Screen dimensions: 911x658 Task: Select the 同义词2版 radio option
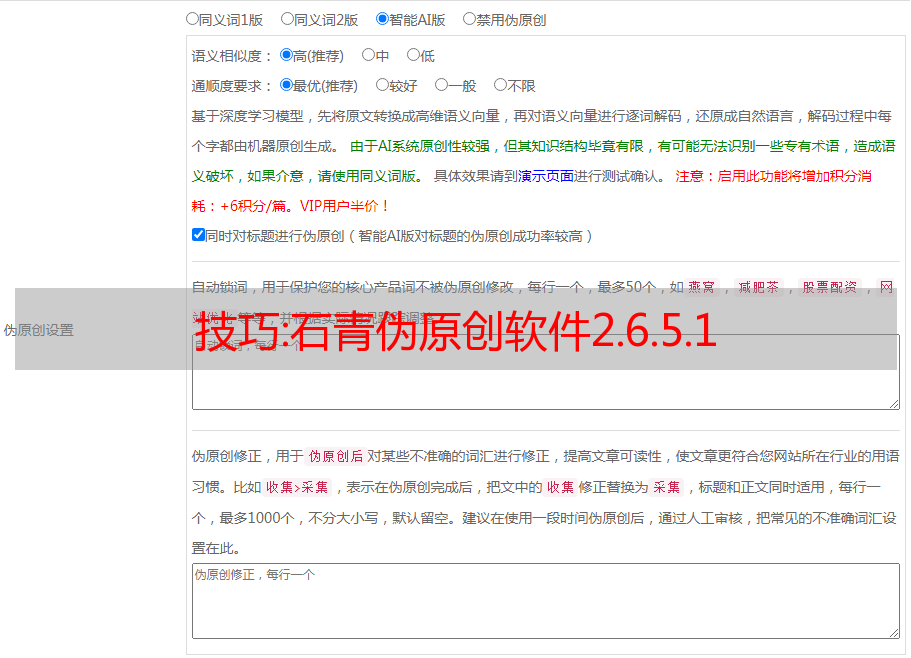(x=287, y=19)
